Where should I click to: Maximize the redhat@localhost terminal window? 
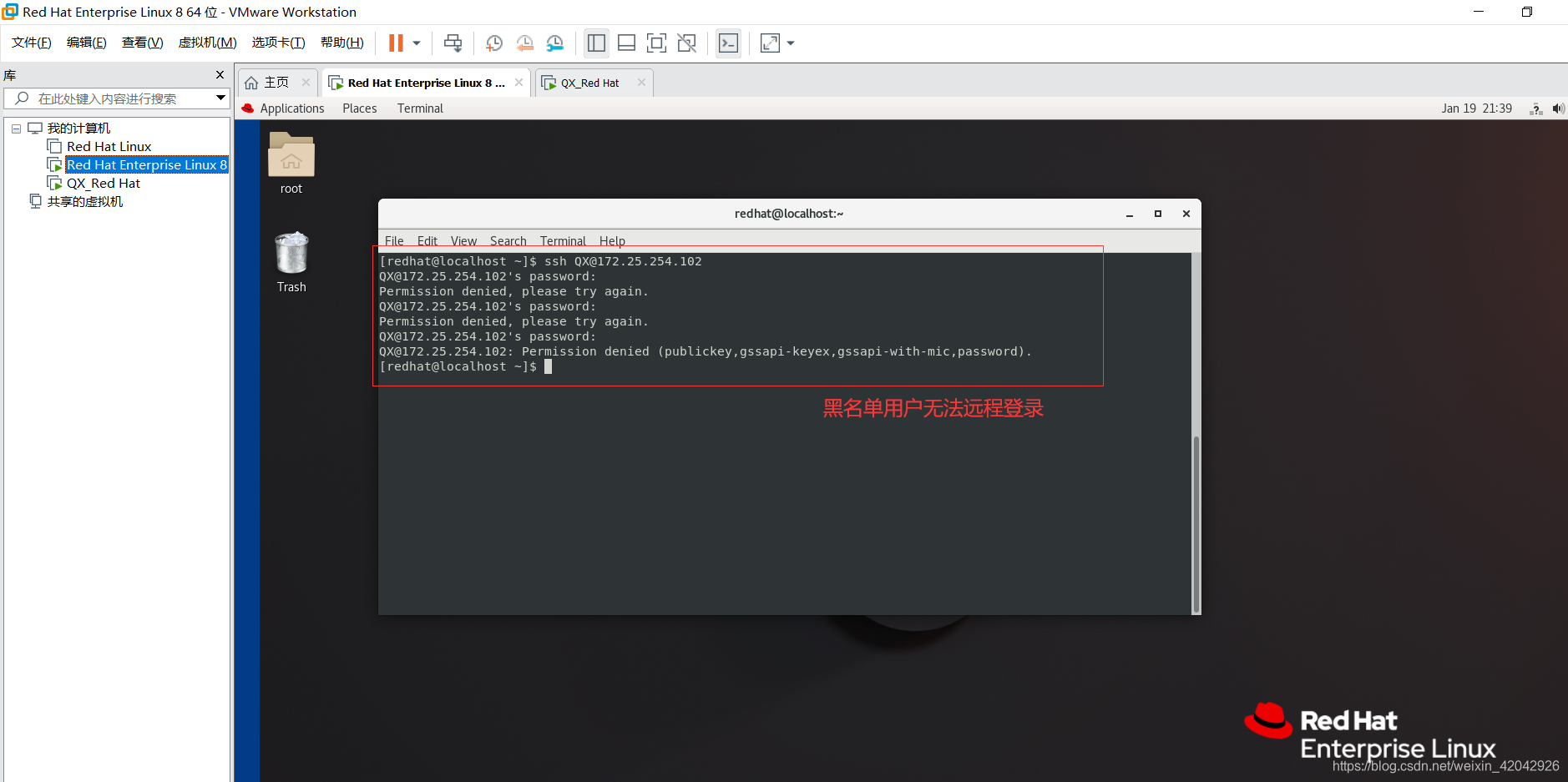coord(1158,214)
